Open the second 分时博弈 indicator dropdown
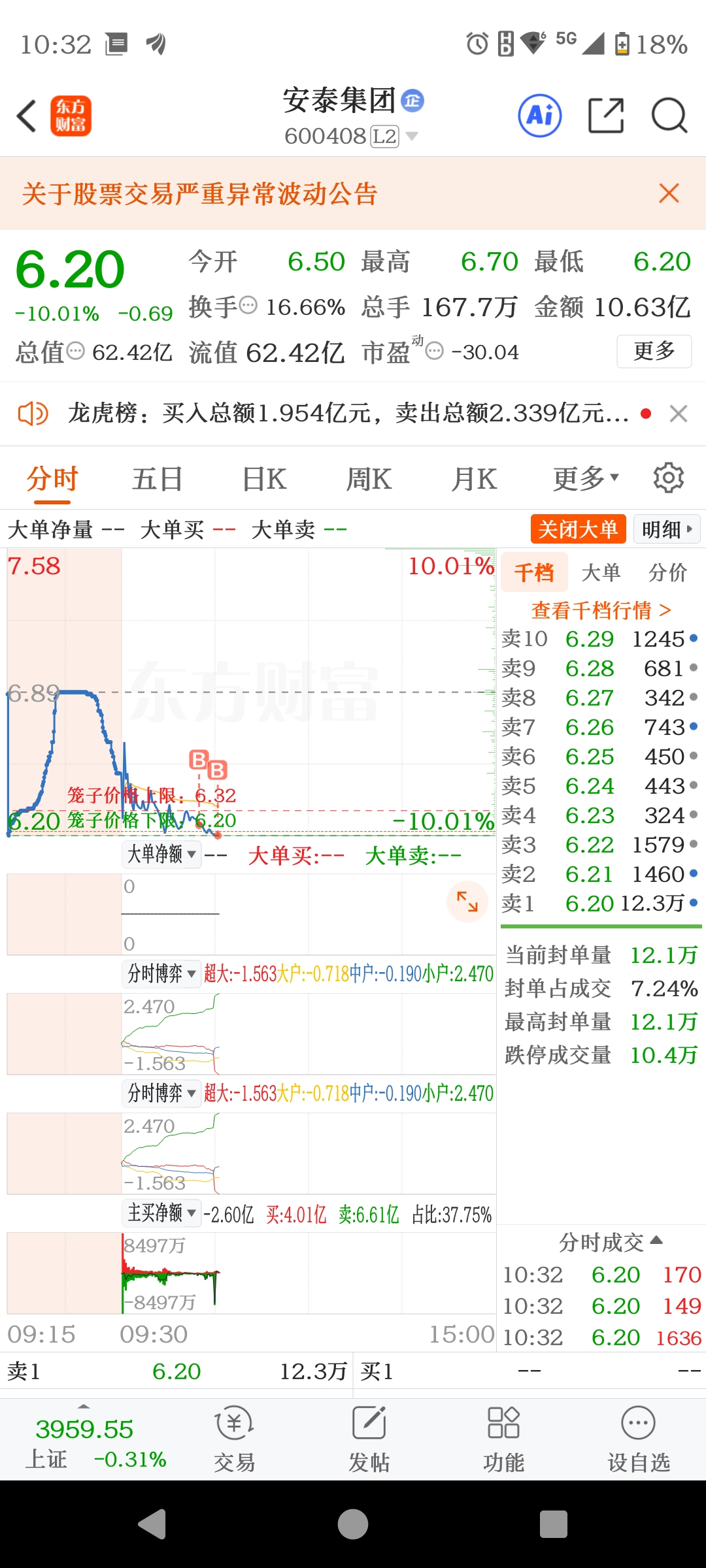Viewport: 706px width, 1568px height. (161, 1093)
